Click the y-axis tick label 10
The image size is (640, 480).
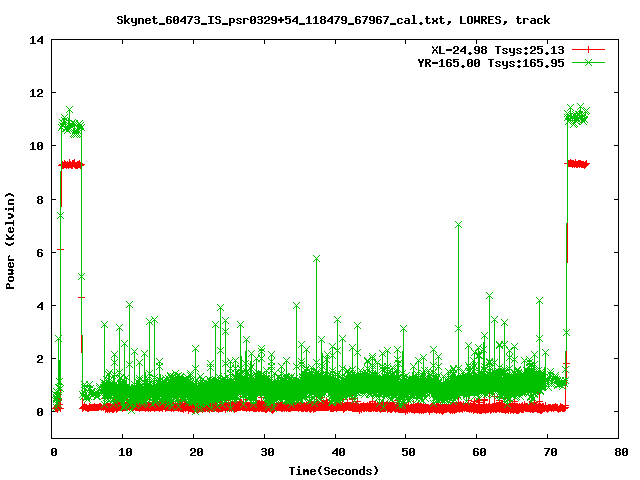36,146
